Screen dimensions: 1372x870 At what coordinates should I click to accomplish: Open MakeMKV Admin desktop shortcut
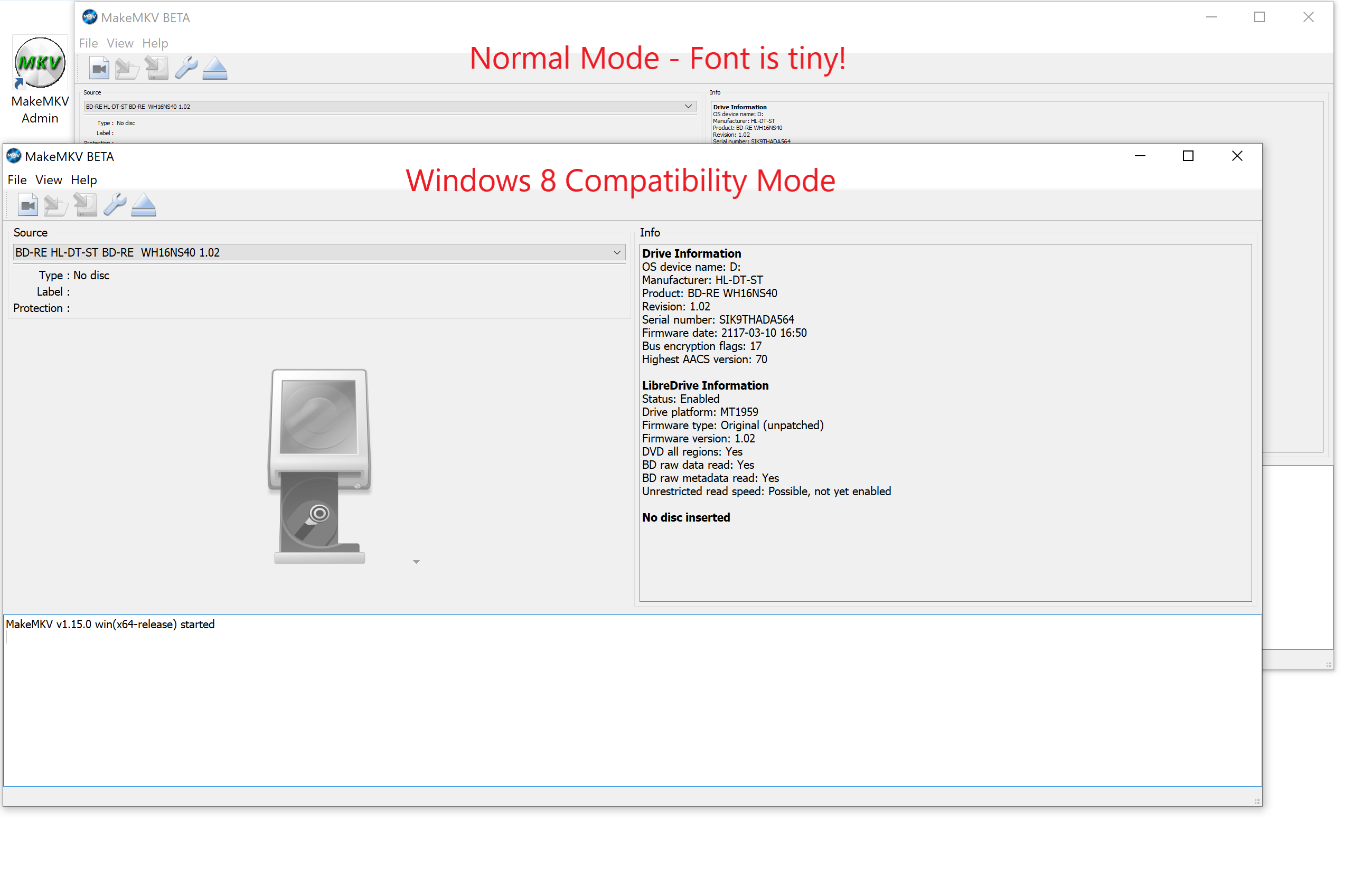coord(40,80)
